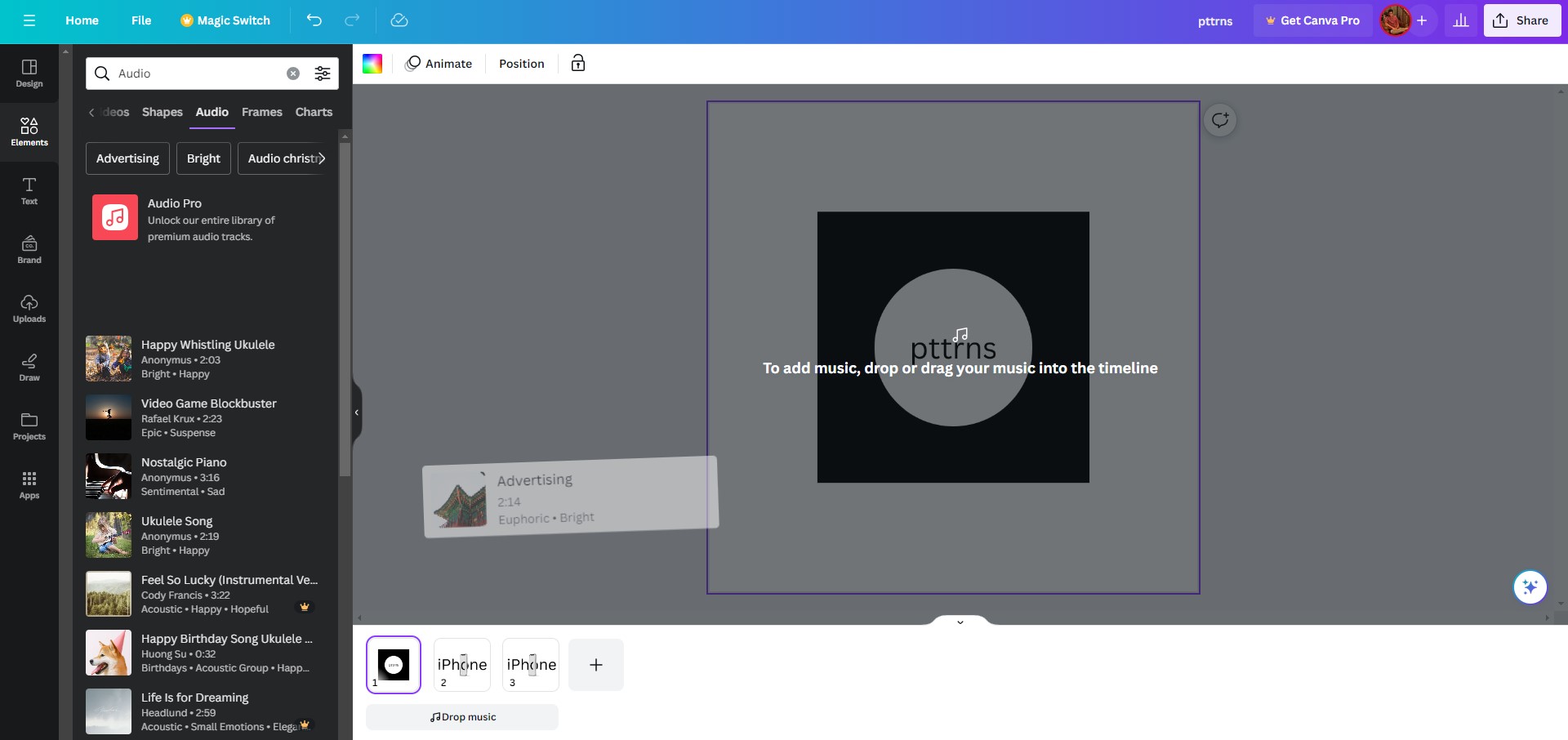Open the background color picker swatch
Viewport: 1568px width, 740px height.
tap(372, 64)
